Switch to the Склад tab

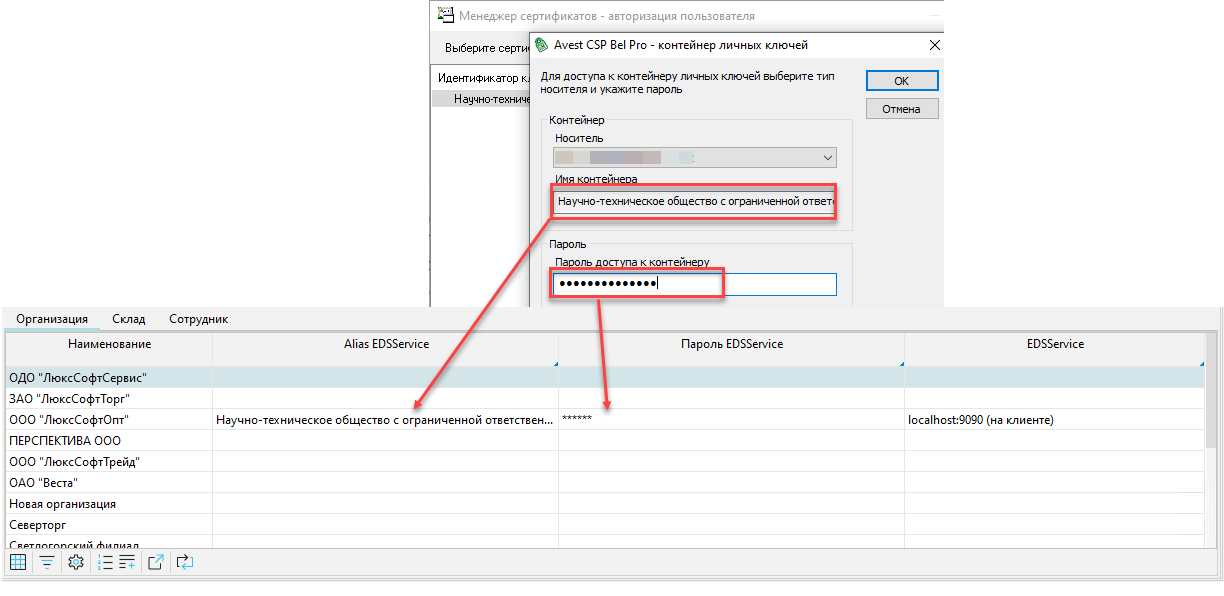(x=129, y=319)
